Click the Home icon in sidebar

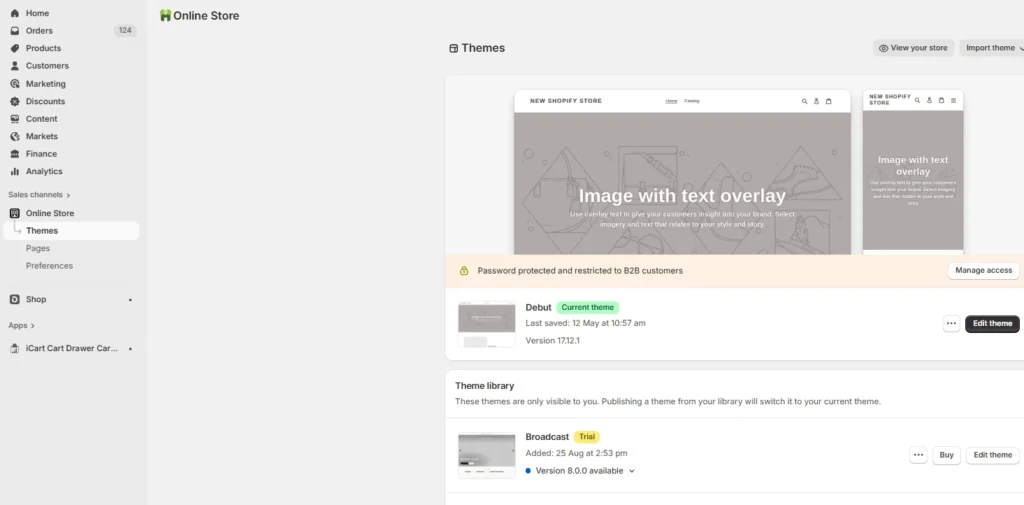coord(14,13)
